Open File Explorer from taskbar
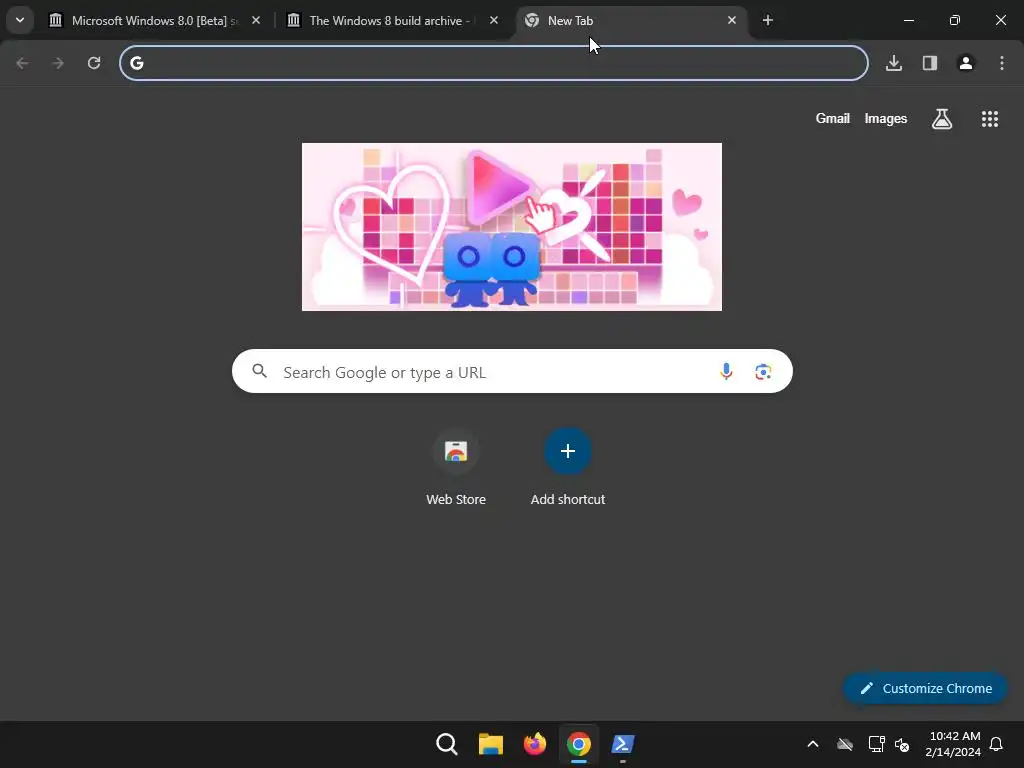The image size is (1024, 768). click(x=490, y=744)
